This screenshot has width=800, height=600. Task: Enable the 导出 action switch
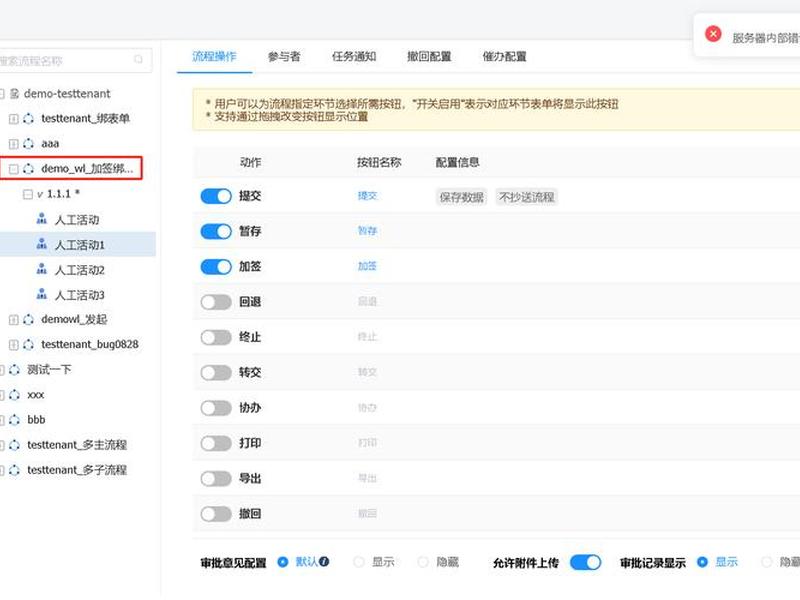(216, 479)
